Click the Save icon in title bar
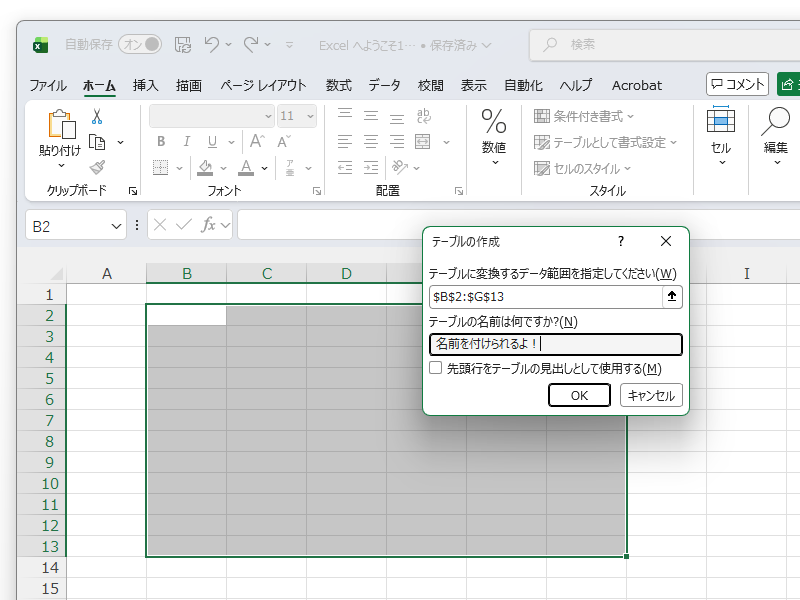800x600 pixels. pos(183,45)
